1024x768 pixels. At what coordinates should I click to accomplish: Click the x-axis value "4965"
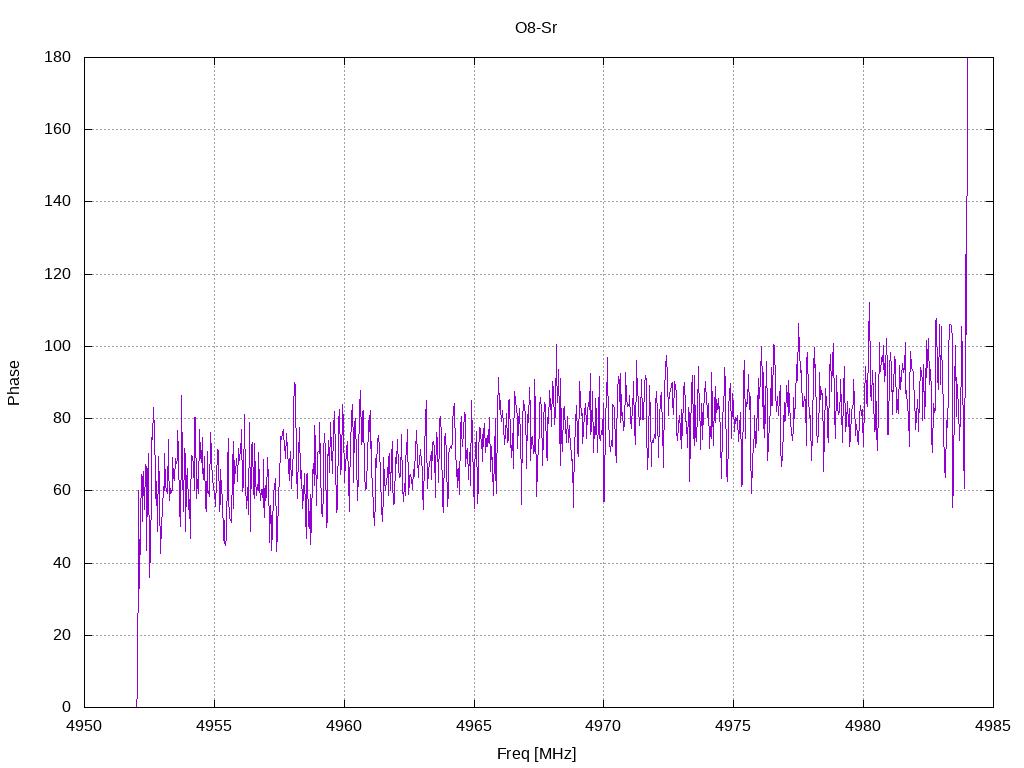474,726
